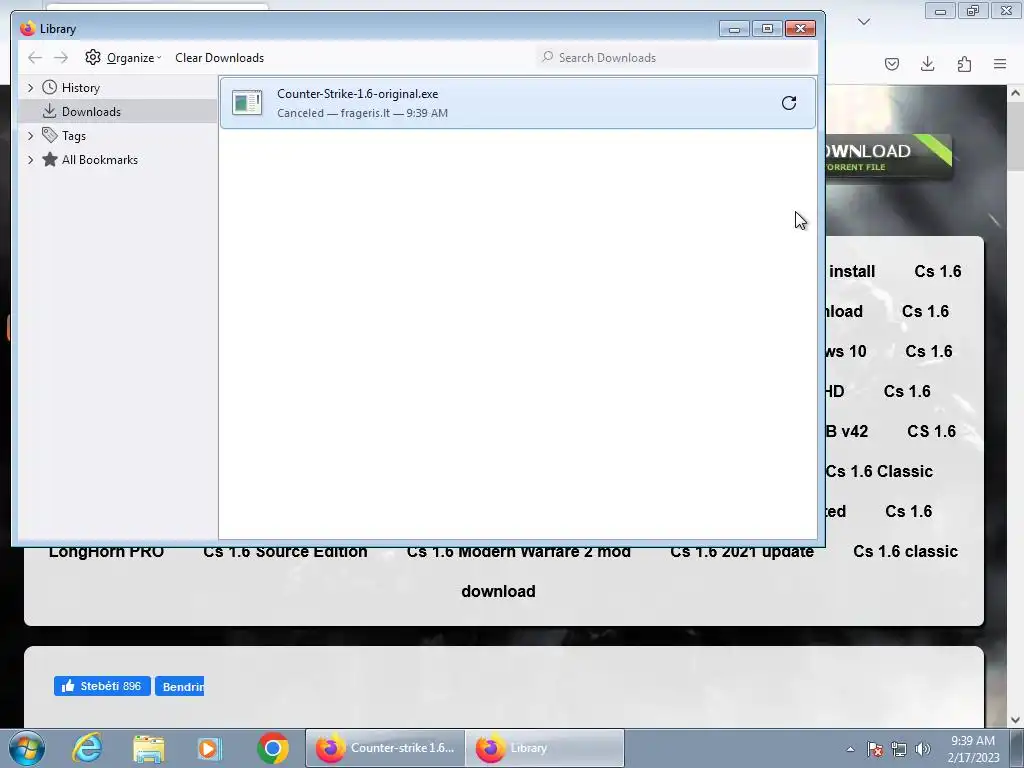Go back in the Library window
Screen dimensions: 1024x768
[x=35, y=57]
